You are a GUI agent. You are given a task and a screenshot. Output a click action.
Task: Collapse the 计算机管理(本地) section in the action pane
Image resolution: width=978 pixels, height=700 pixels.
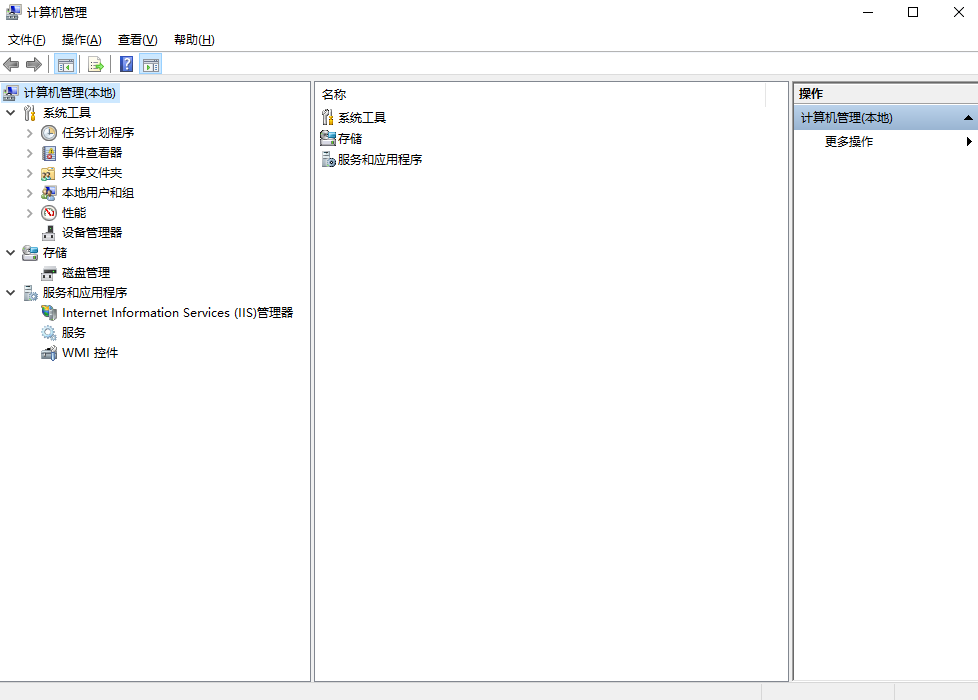click(968, 118)
